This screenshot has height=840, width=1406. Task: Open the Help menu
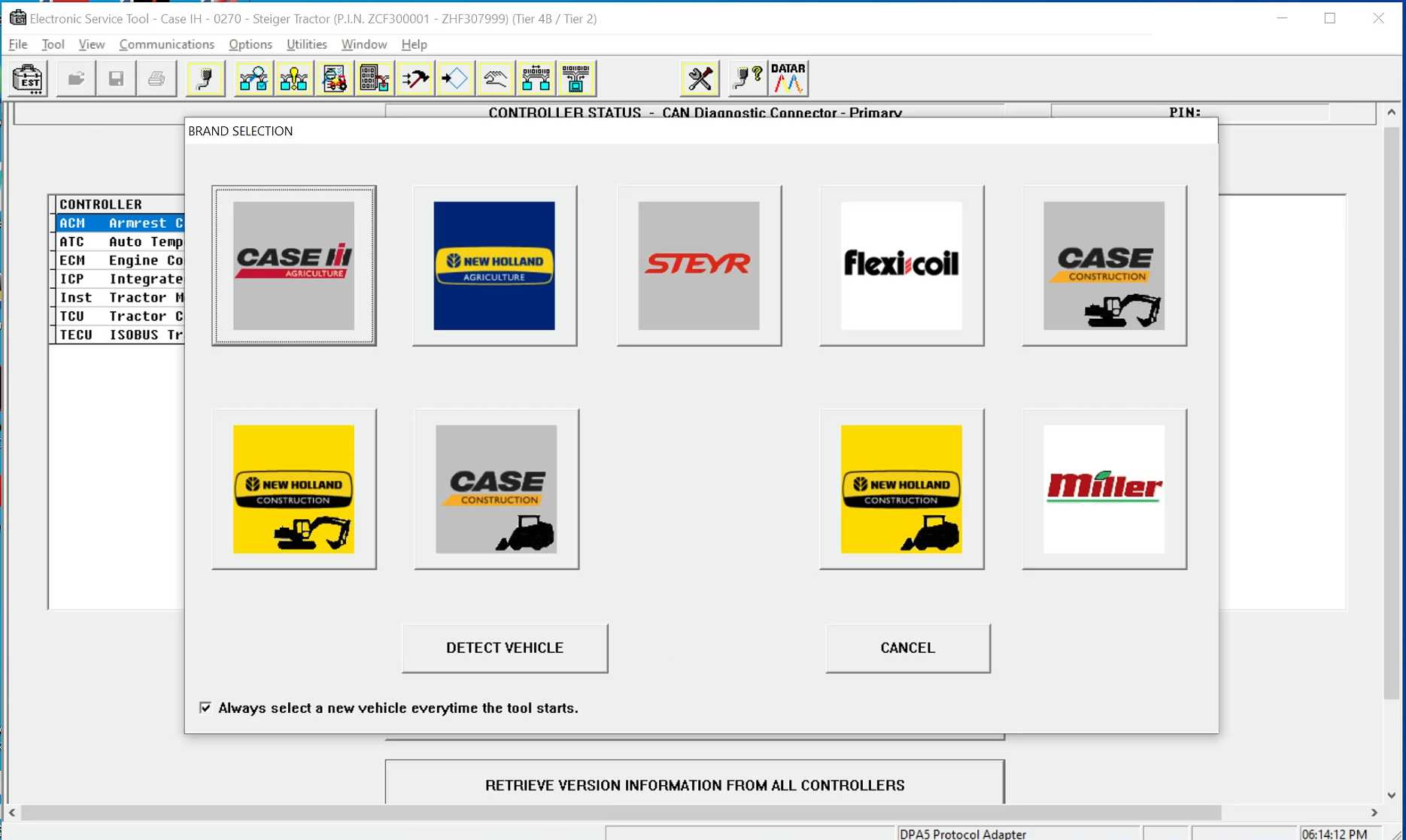click(415, 44)
